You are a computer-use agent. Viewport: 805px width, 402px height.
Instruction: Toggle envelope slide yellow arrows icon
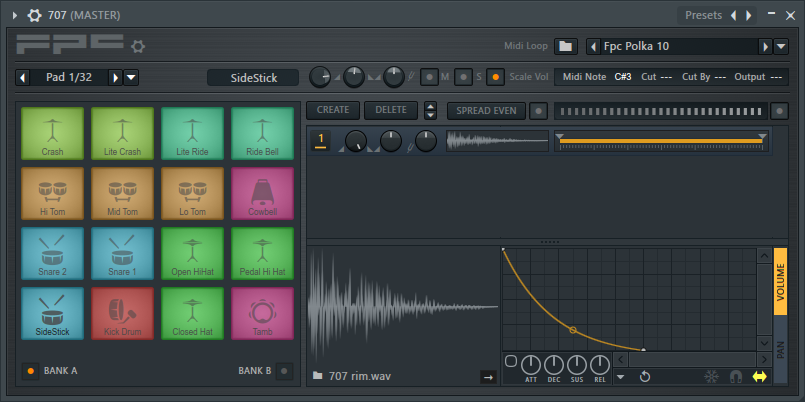[x=760, y=377]
